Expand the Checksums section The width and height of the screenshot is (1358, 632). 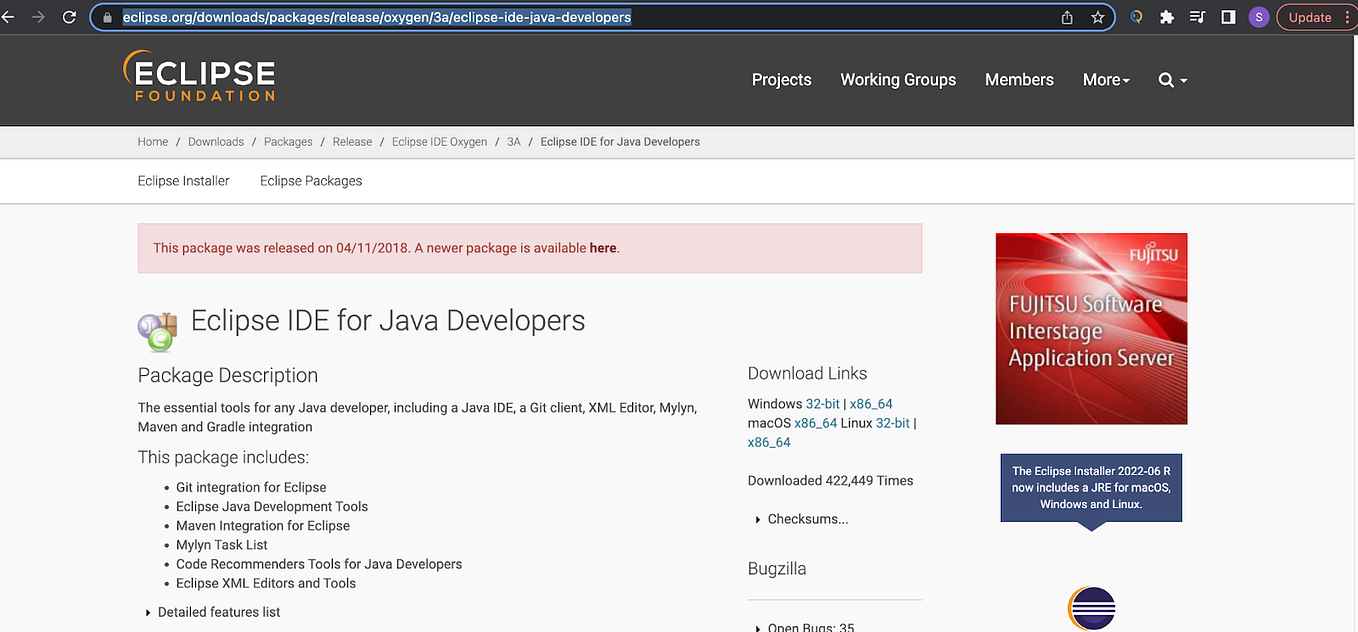click(806, 518)
